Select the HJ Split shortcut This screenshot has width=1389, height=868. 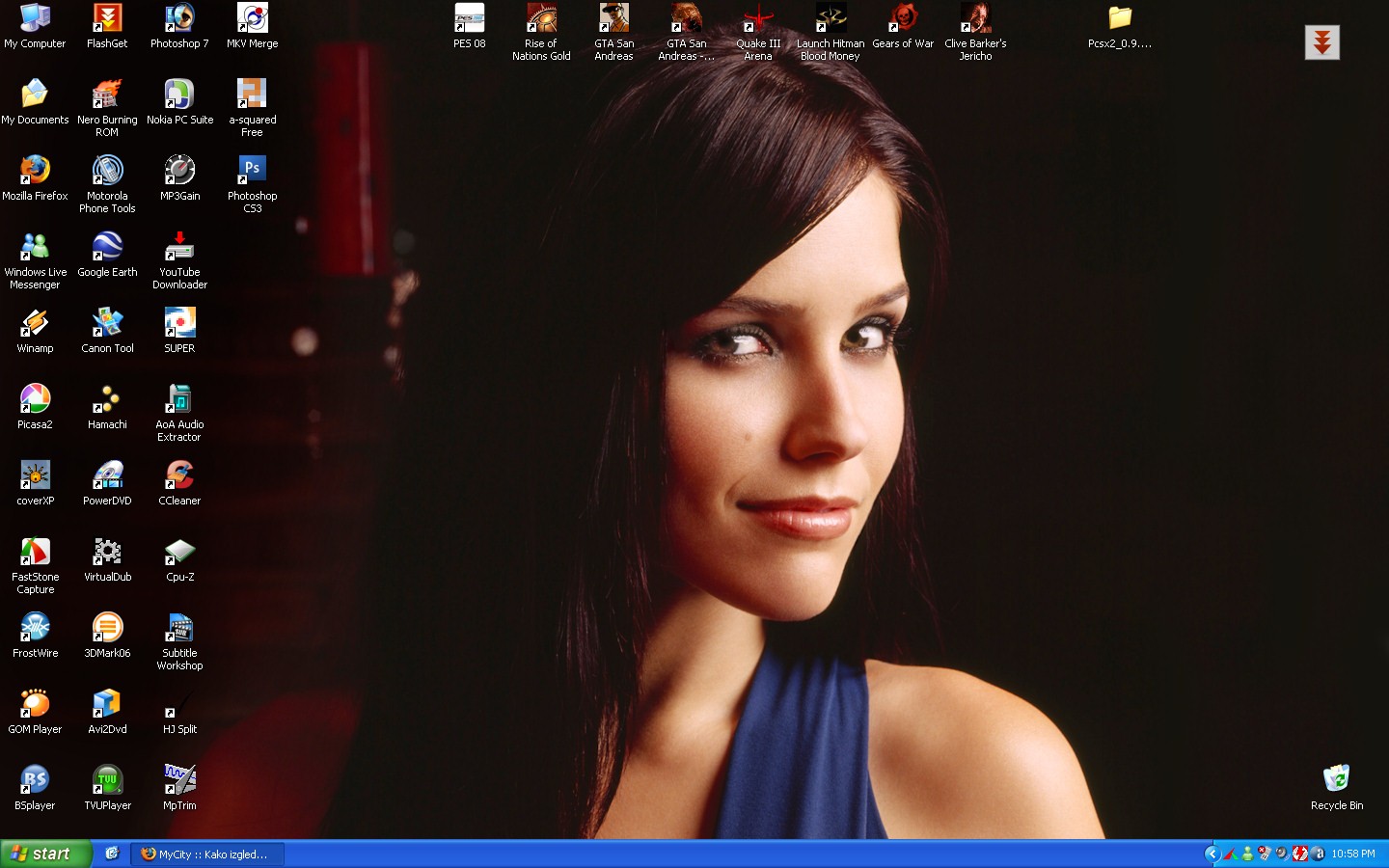179,713
